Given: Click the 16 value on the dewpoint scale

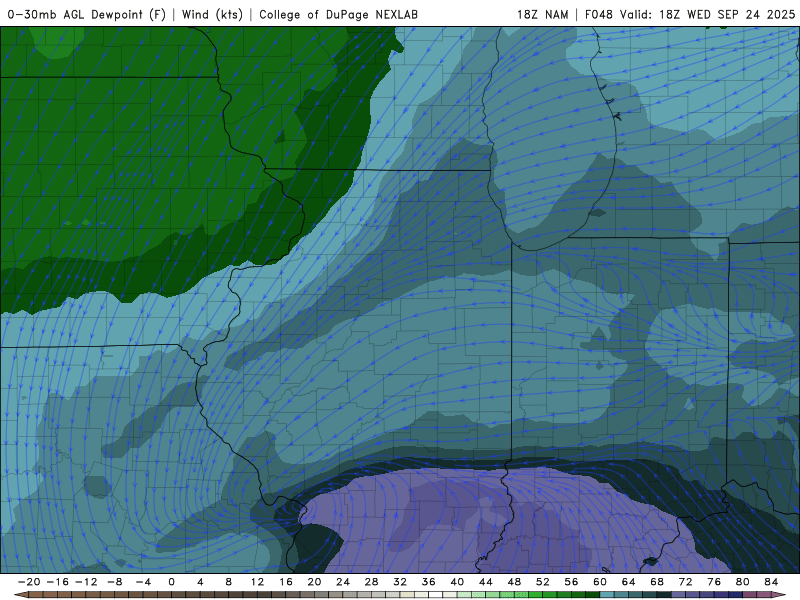Looking at the screenshot, I should click(286, 582).
